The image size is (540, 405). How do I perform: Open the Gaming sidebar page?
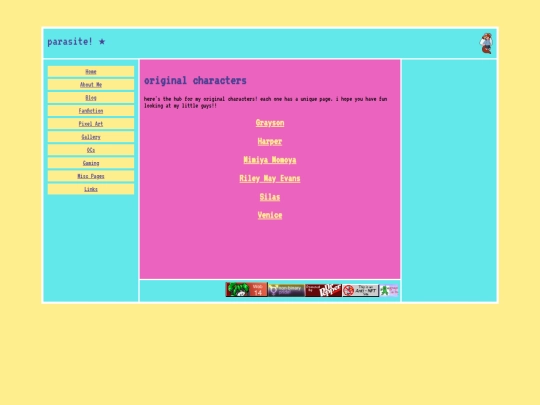(91, 163)
